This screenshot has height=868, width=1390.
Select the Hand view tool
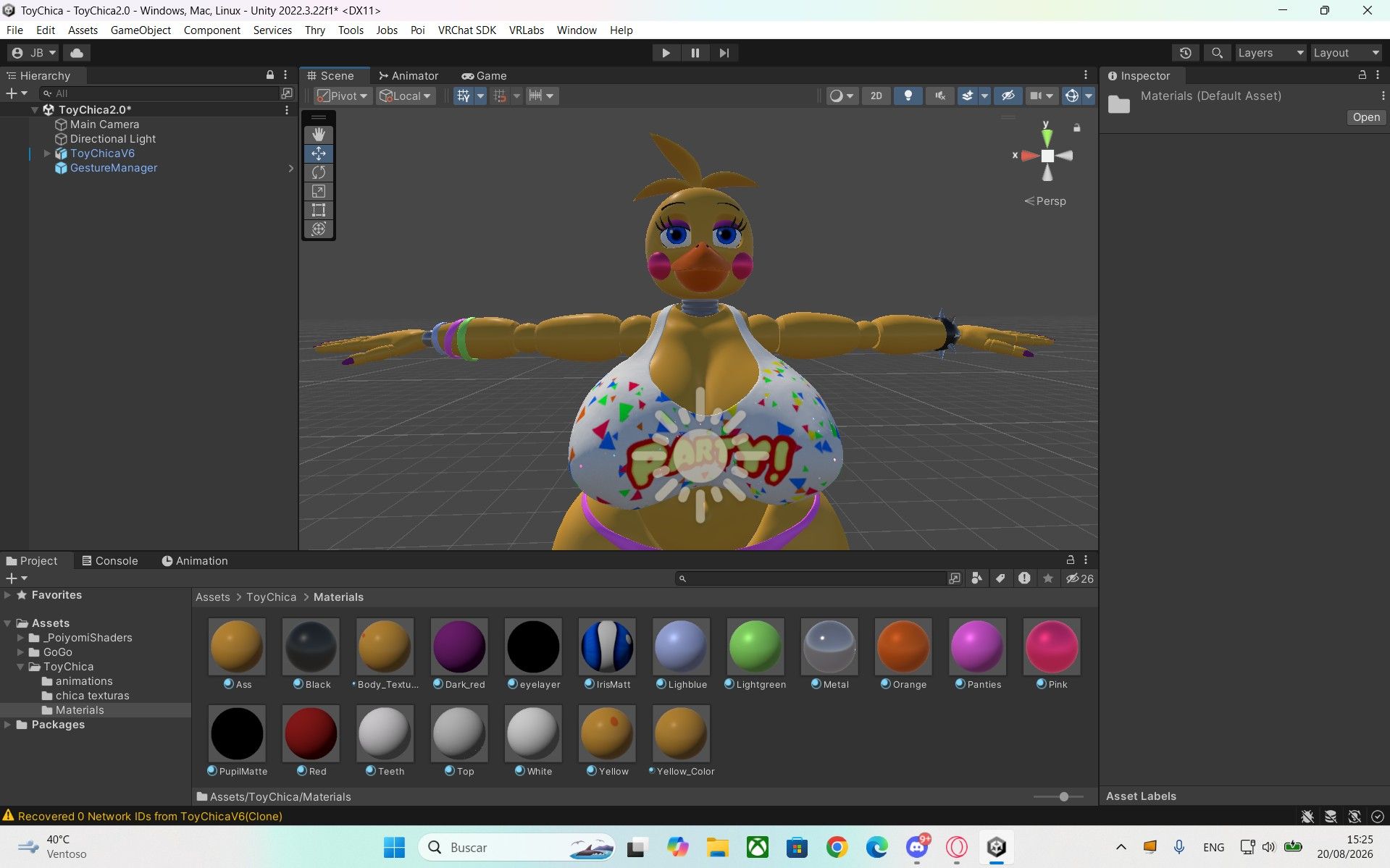[319, 135]
